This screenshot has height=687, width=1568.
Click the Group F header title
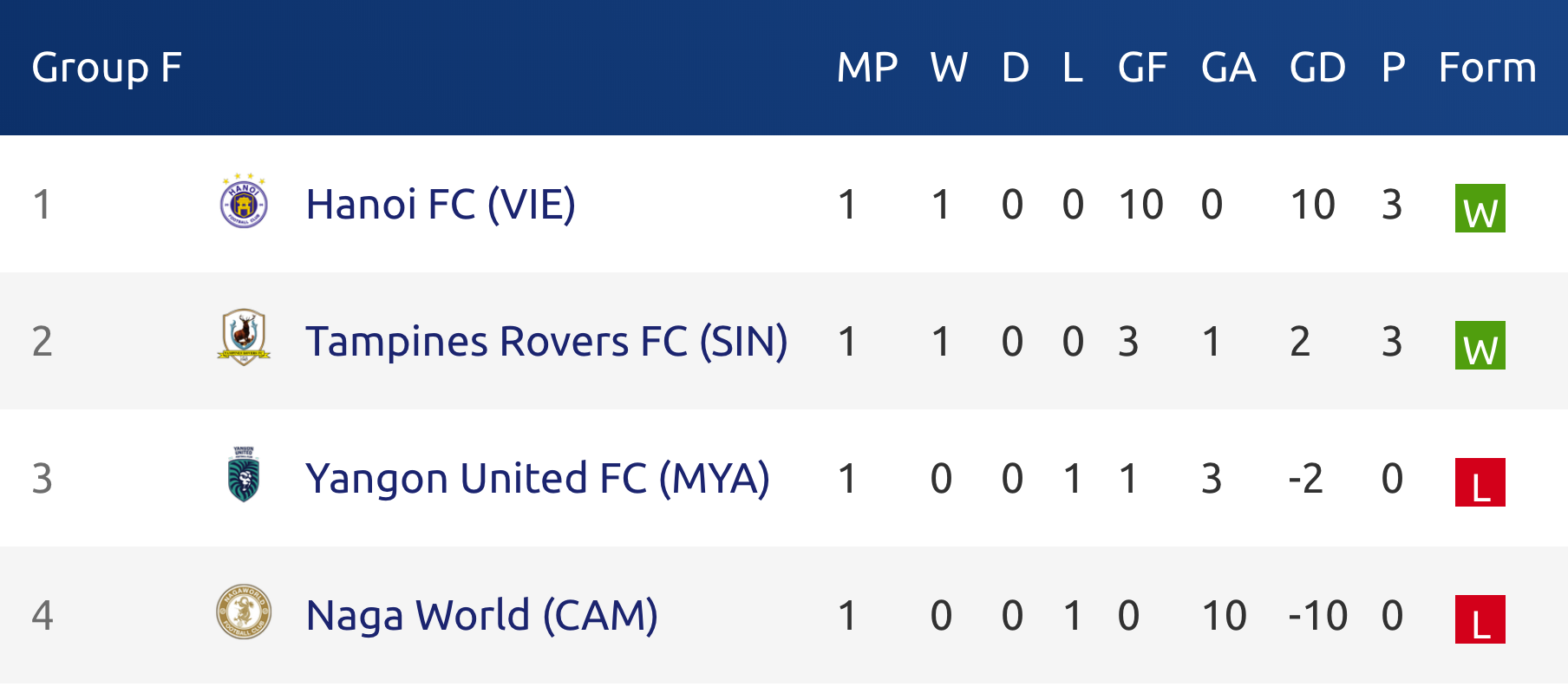coord(107,68)
